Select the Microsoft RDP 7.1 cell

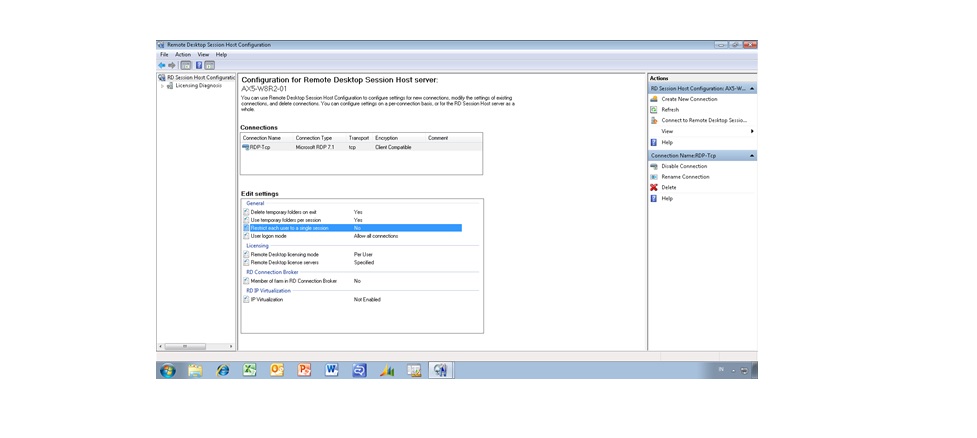(x=313, y=147)
